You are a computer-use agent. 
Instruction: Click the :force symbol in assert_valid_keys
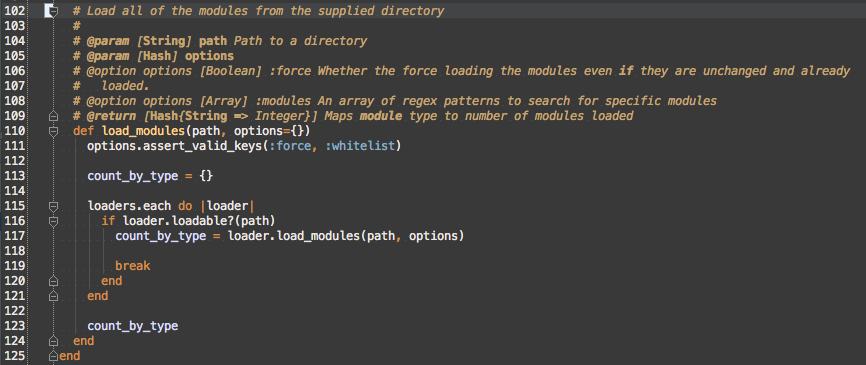tap(292, 146)
